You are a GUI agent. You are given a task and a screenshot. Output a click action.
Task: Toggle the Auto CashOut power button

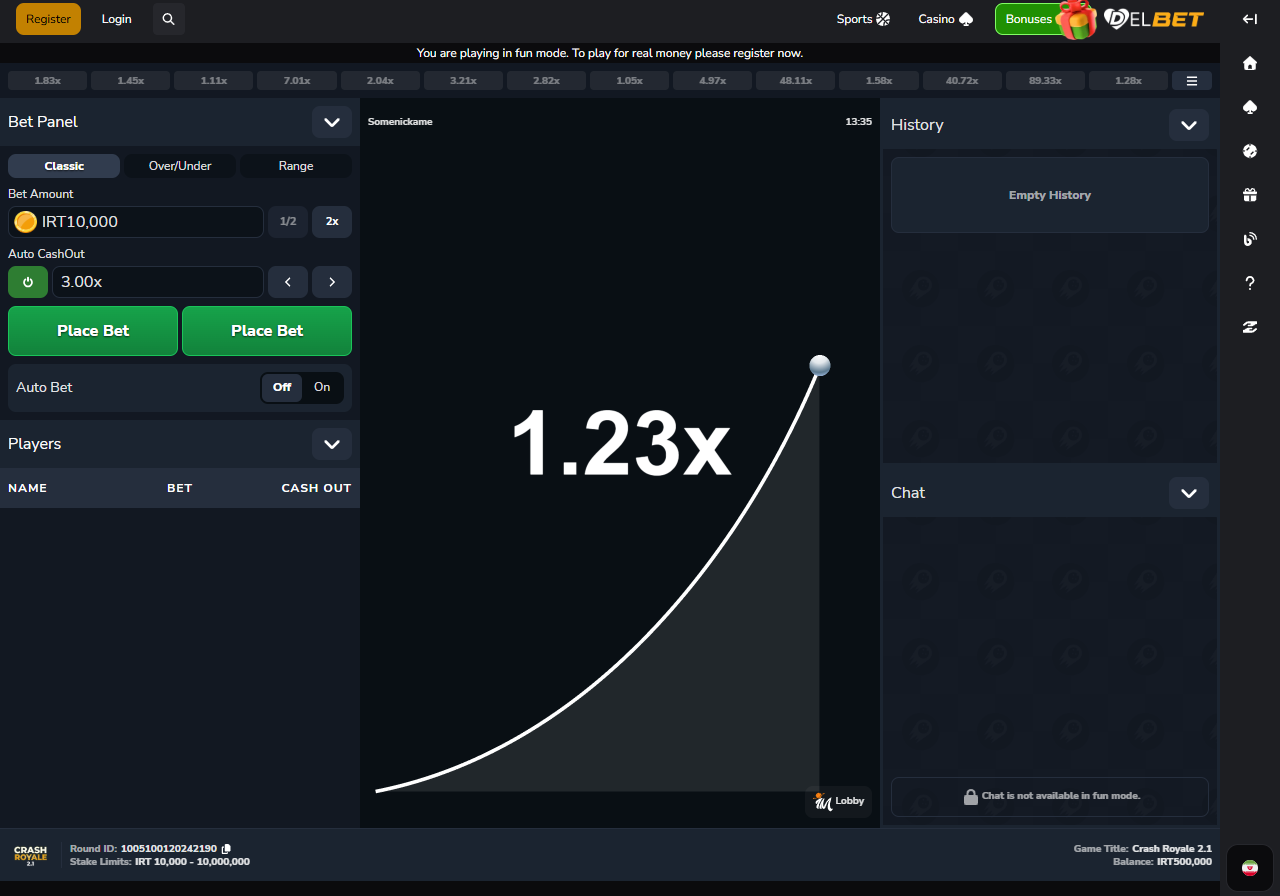[28, 282]
